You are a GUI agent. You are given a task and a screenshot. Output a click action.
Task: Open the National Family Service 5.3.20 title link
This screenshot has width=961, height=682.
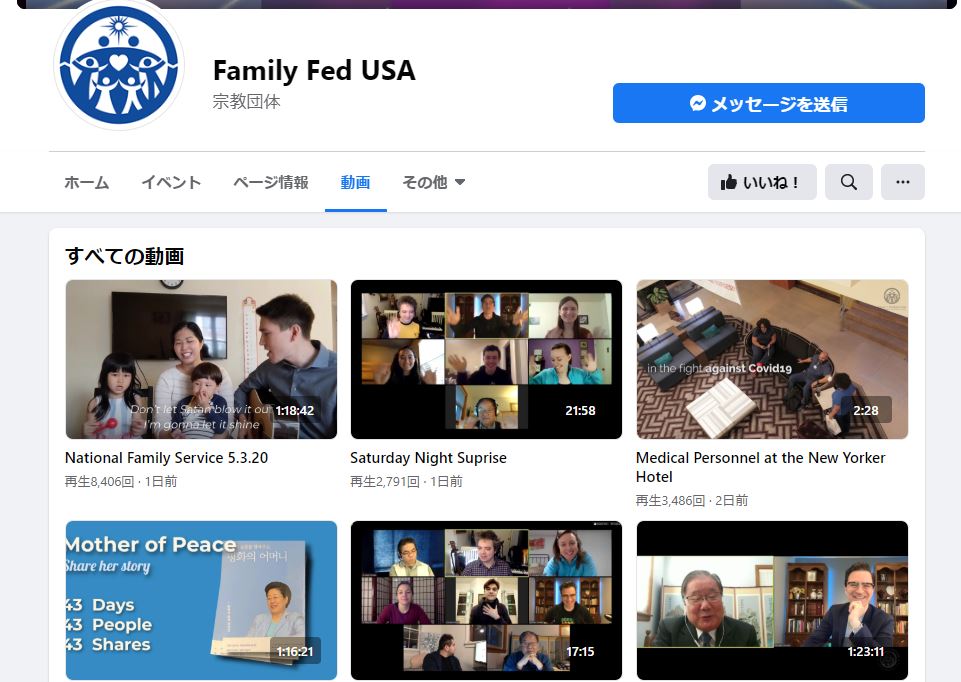[x=166, y=458]
